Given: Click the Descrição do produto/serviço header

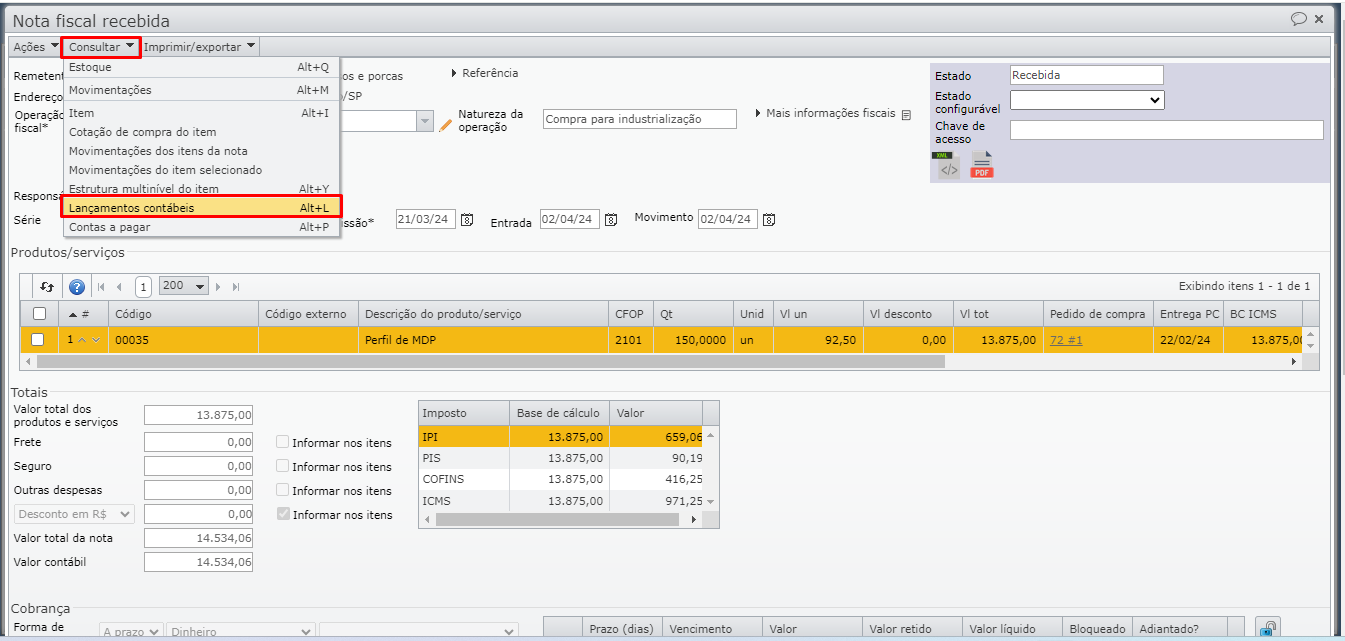Looking at the screenshot, I should pos(484,314).
